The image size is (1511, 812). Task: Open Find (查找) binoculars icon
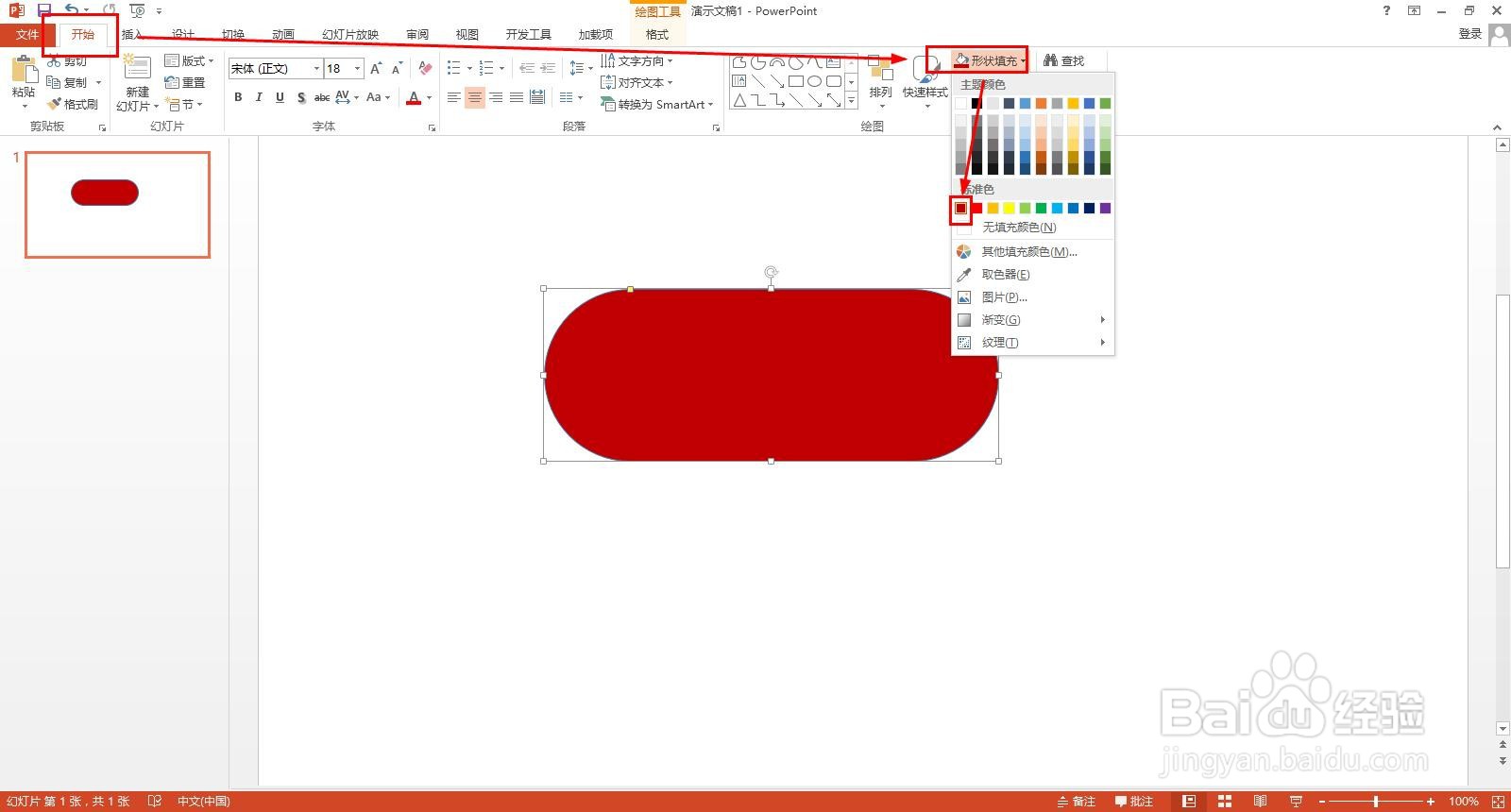click(x=1050, y=60)
